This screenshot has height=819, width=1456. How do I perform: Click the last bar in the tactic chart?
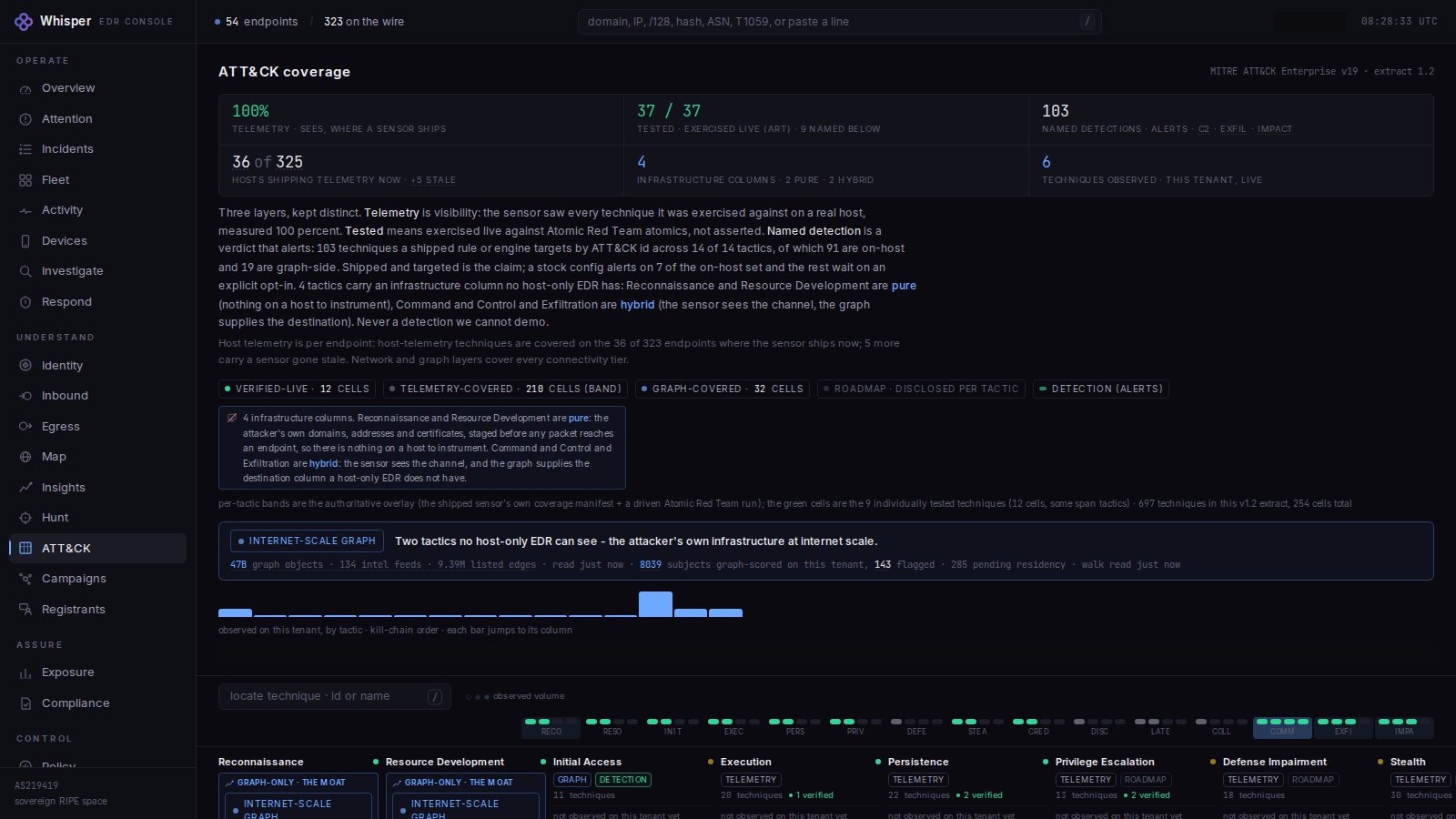click(x=725, y=613)
